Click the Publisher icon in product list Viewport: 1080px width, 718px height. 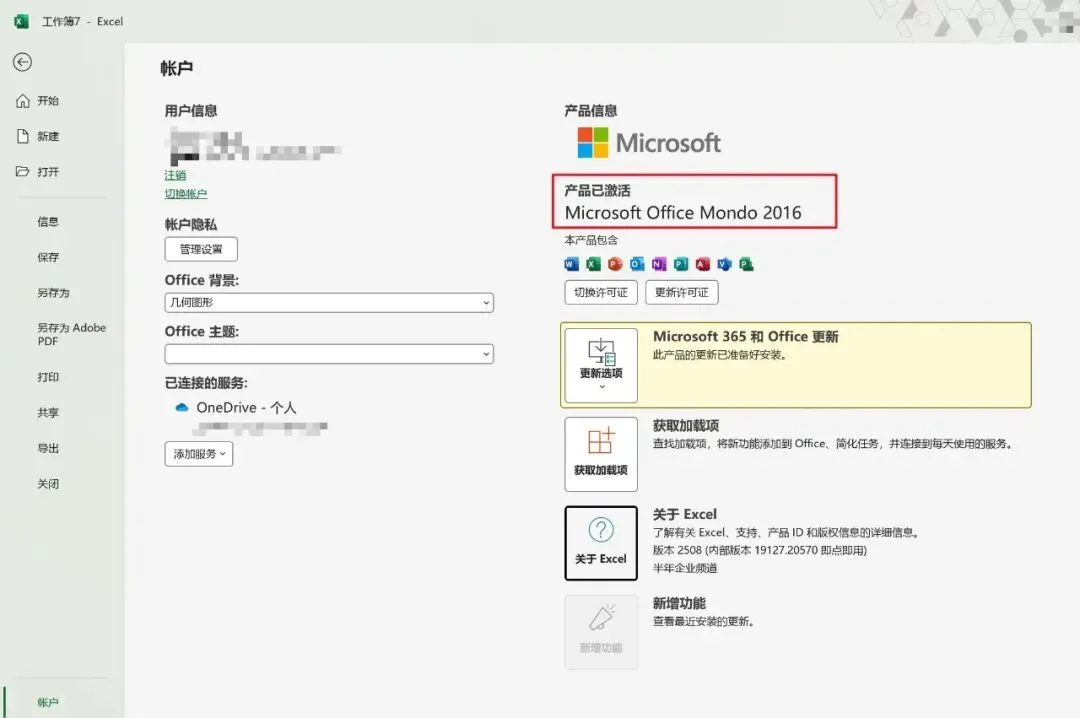[x=681, y=264]
